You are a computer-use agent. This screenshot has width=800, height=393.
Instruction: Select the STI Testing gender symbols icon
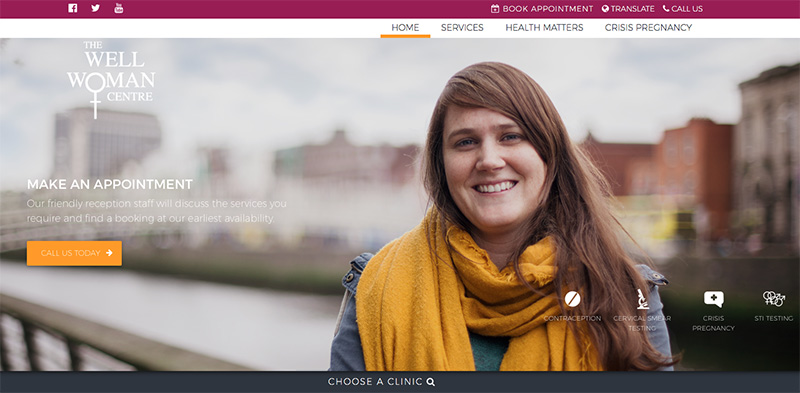[x=773, y=299]
